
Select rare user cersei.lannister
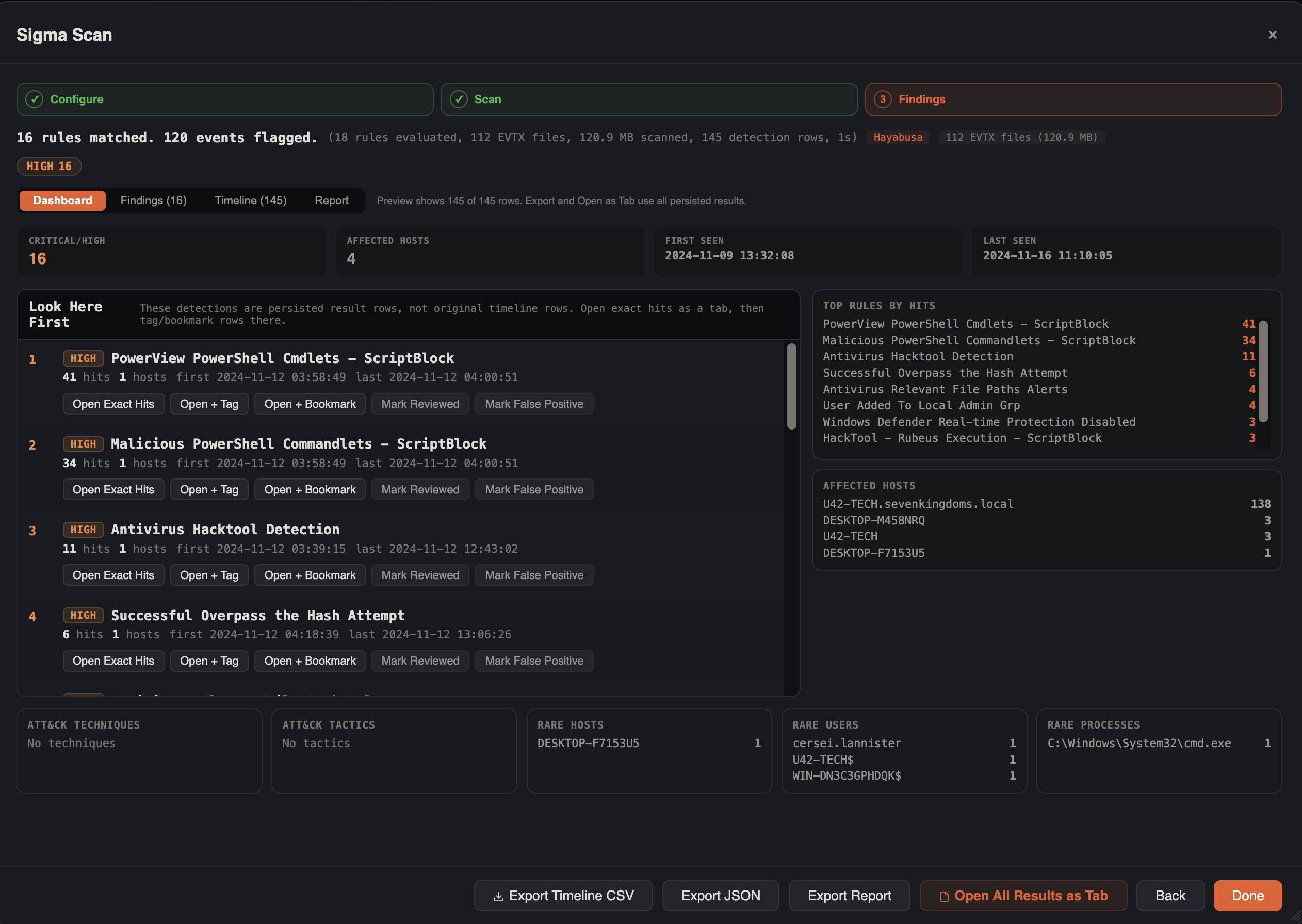point(904,744)
